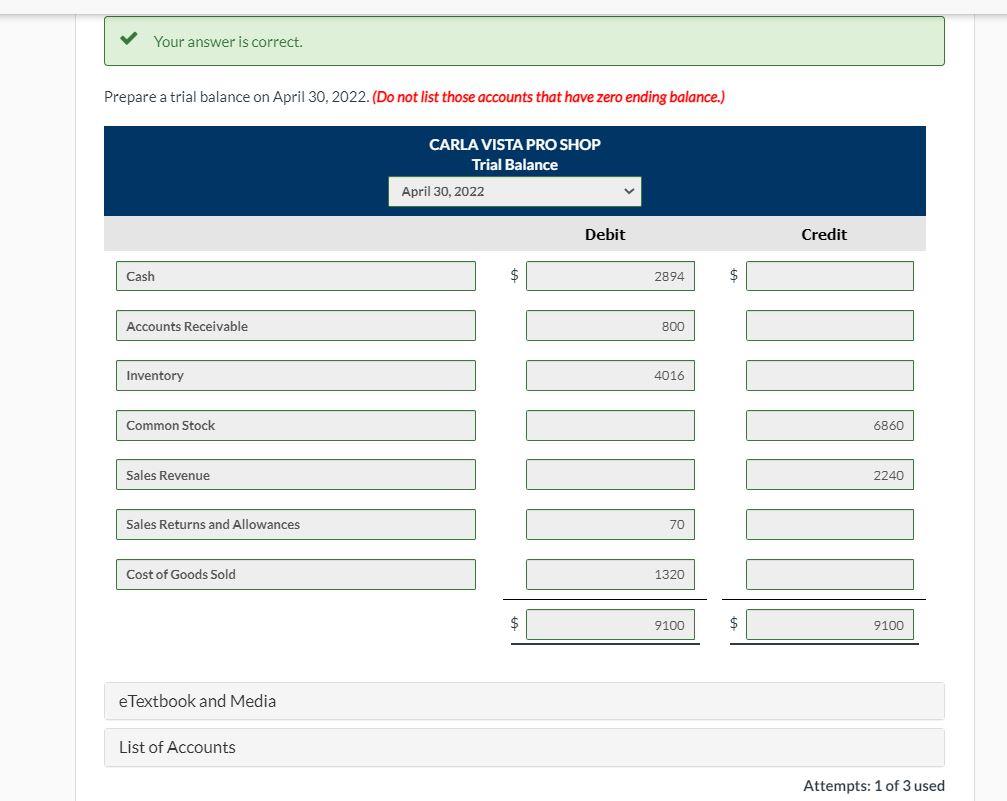Click the Sales Revenue account name field
This screenshot has height=801, width=1007.
click(x=296, y=475)
